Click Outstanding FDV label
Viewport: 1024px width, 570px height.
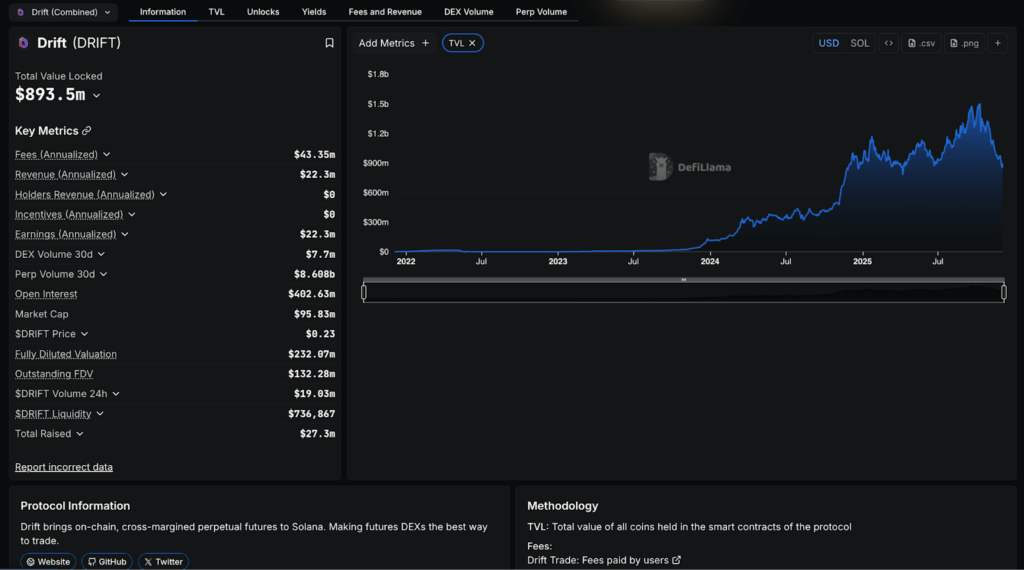(54, 373)
